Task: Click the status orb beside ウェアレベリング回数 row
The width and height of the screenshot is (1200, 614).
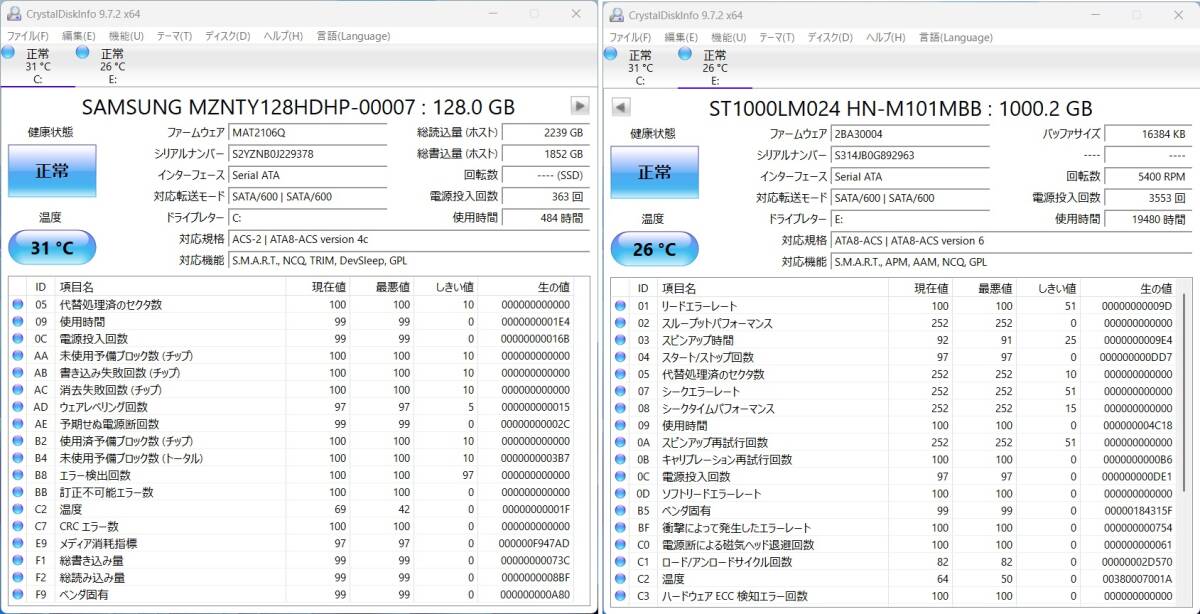Action: tap(17, 407)
